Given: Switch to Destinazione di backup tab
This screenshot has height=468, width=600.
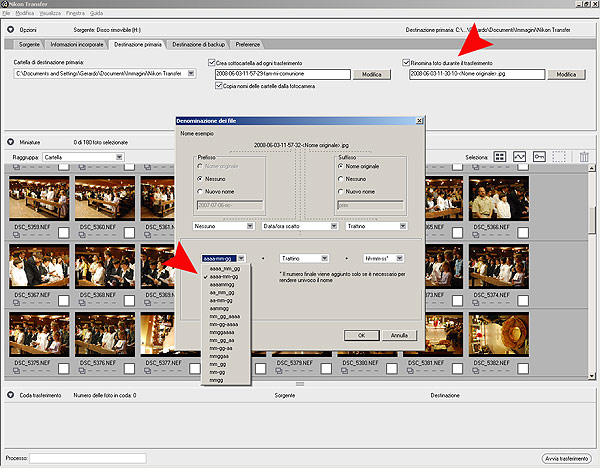Looking at the screenshot, I should (x=198, y=44).
